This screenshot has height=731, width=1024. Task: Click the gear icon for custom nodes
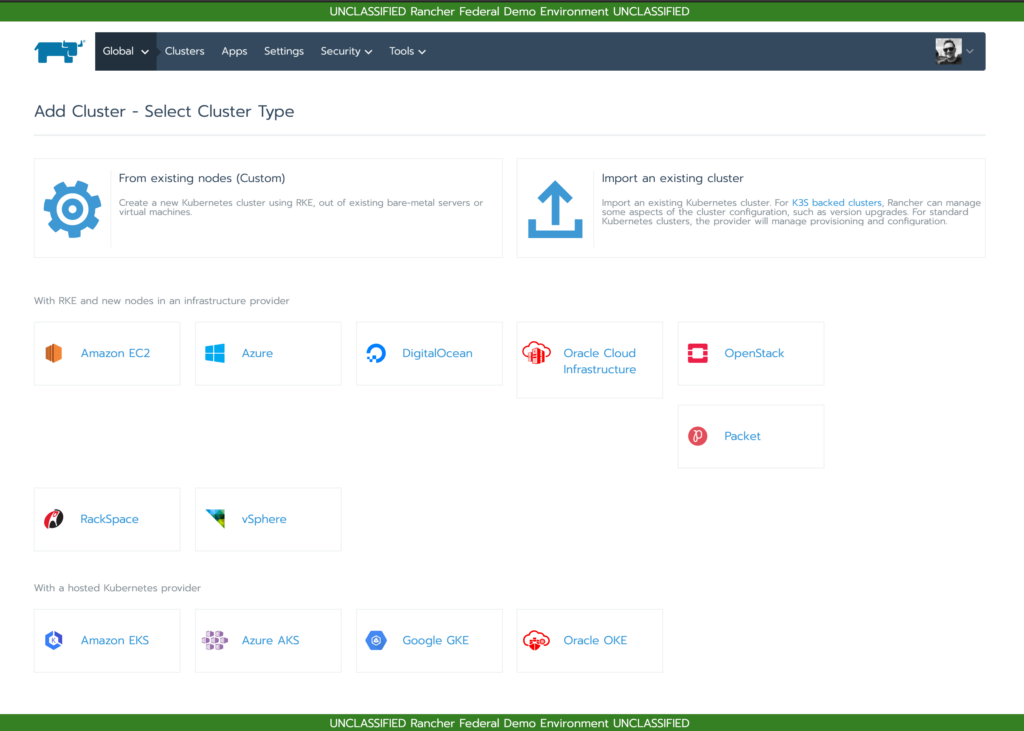(72, 209)
